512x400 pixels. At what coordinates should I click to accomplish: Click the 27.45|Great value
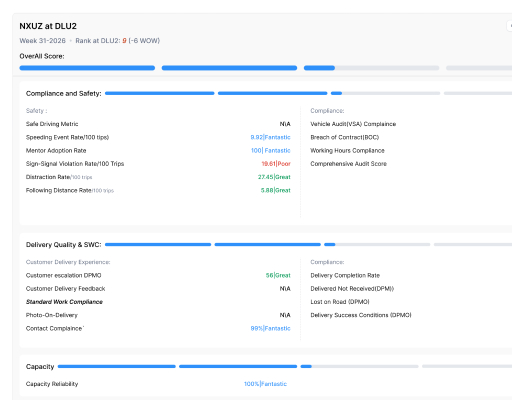pyautogui.click(x=274, y=177)
